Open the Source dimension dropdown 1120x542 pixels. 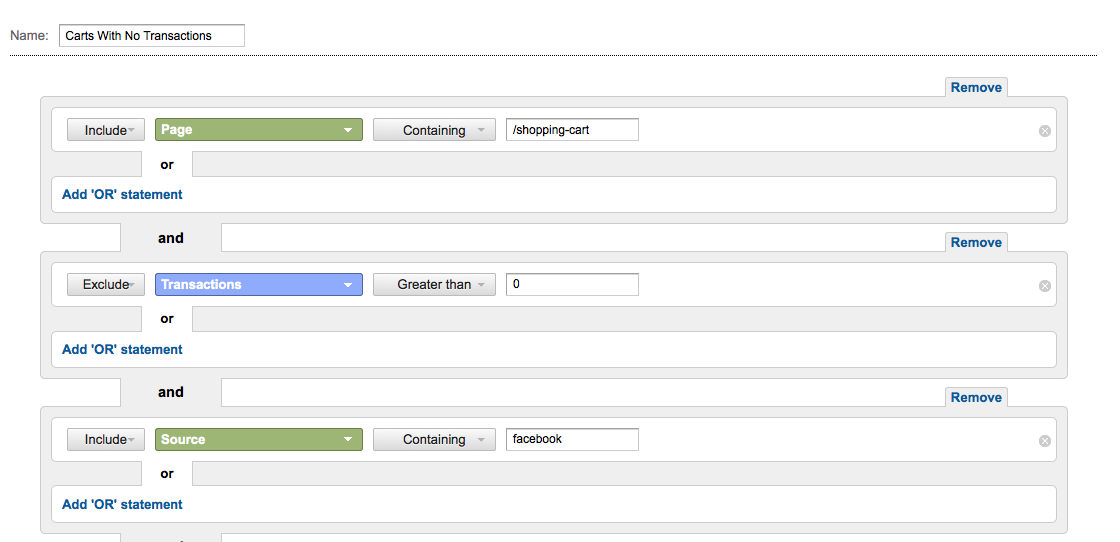[x=259, y=439]
